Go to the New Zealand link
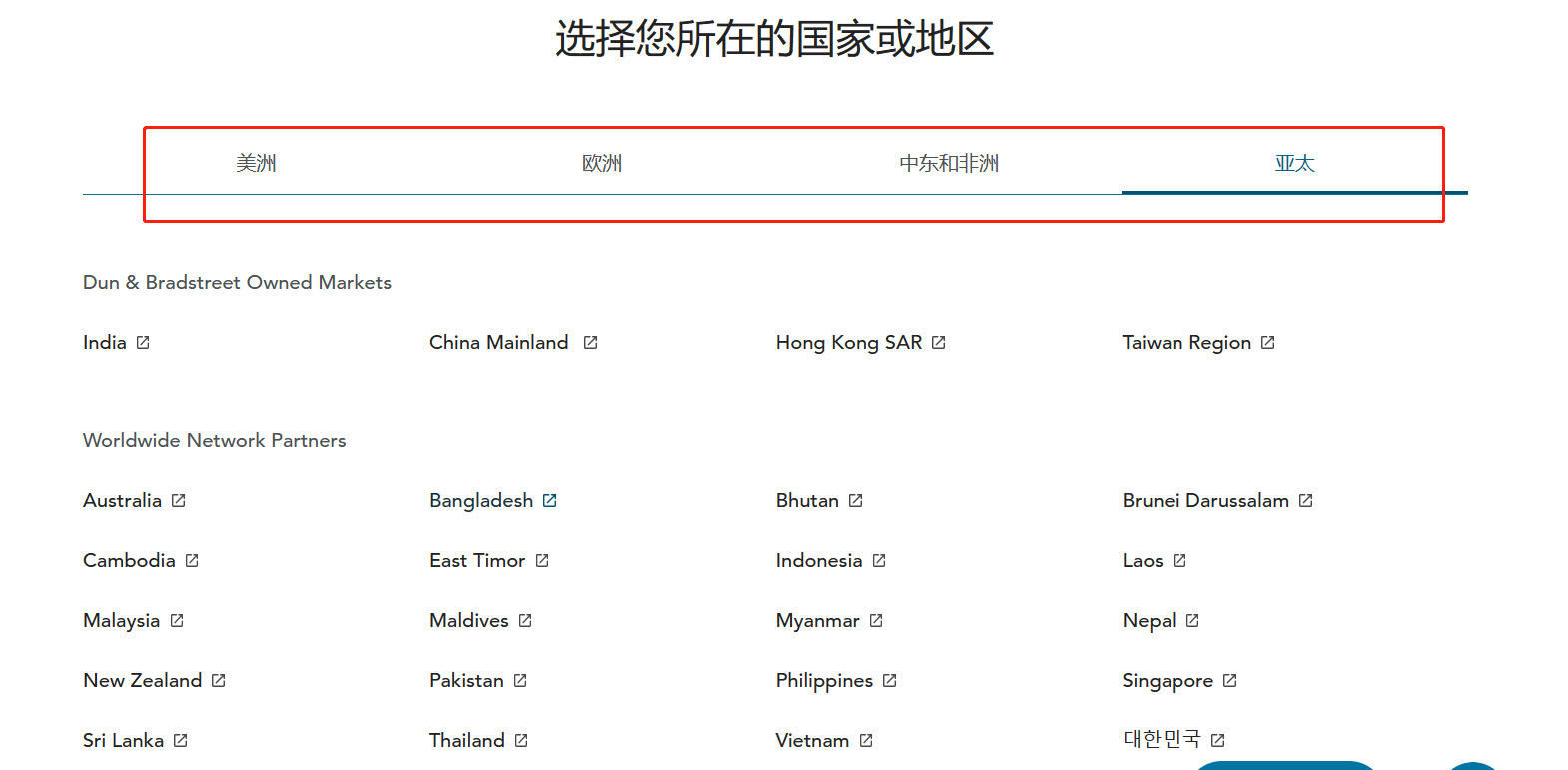This screenshot has height=770, width=1568. [x=142, y=680]
